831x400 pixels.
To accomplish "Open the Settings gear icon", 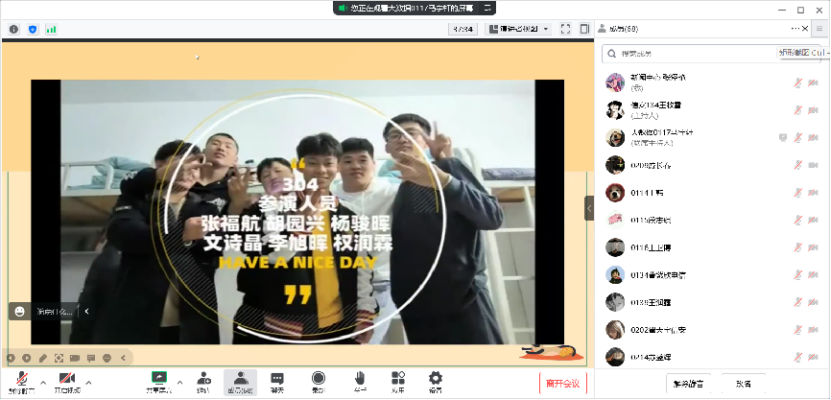I will pyautogui.click(x=435, y=380).
